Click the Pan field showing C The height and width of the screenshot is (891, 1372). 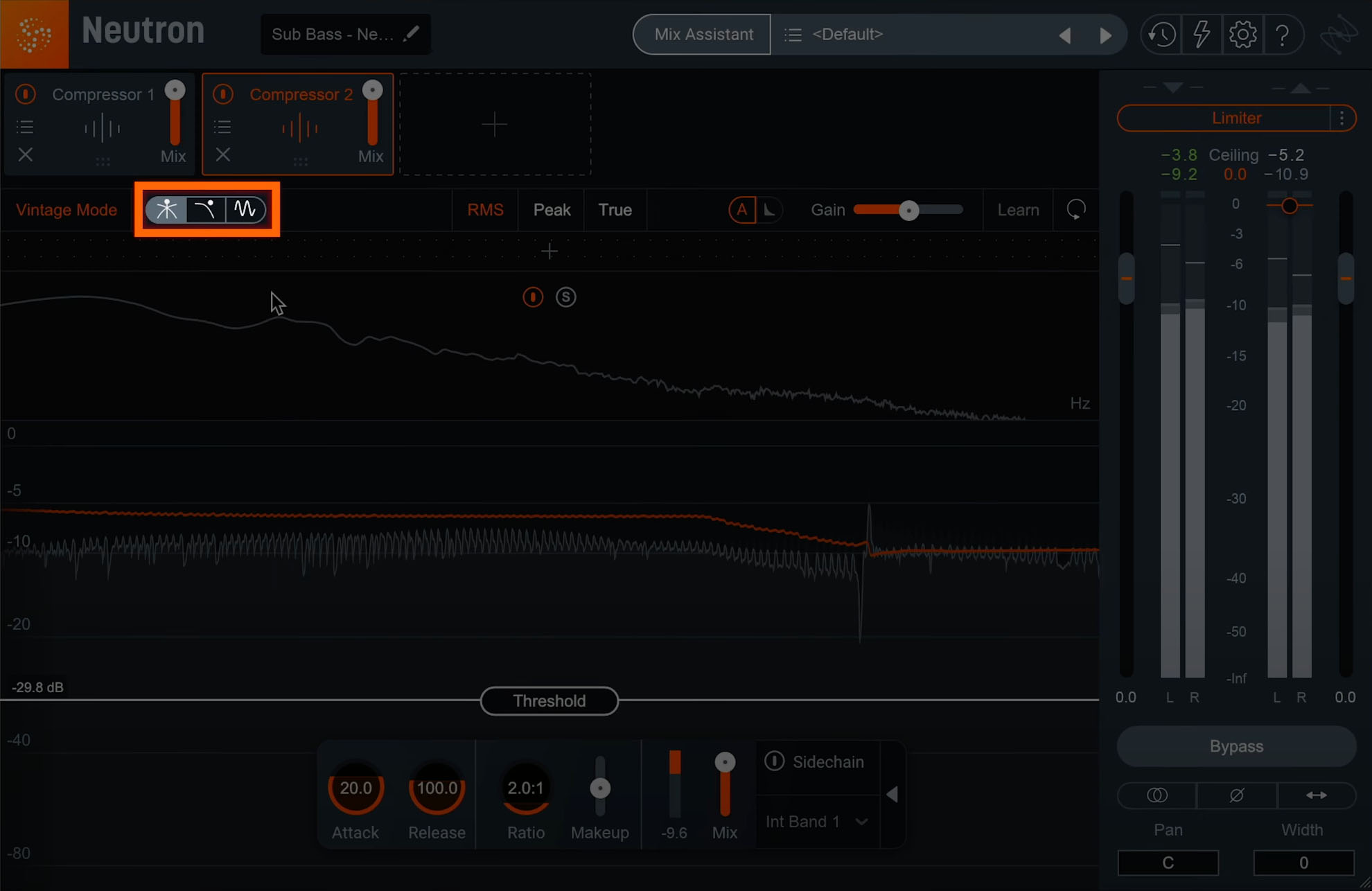click(1168, 863)
